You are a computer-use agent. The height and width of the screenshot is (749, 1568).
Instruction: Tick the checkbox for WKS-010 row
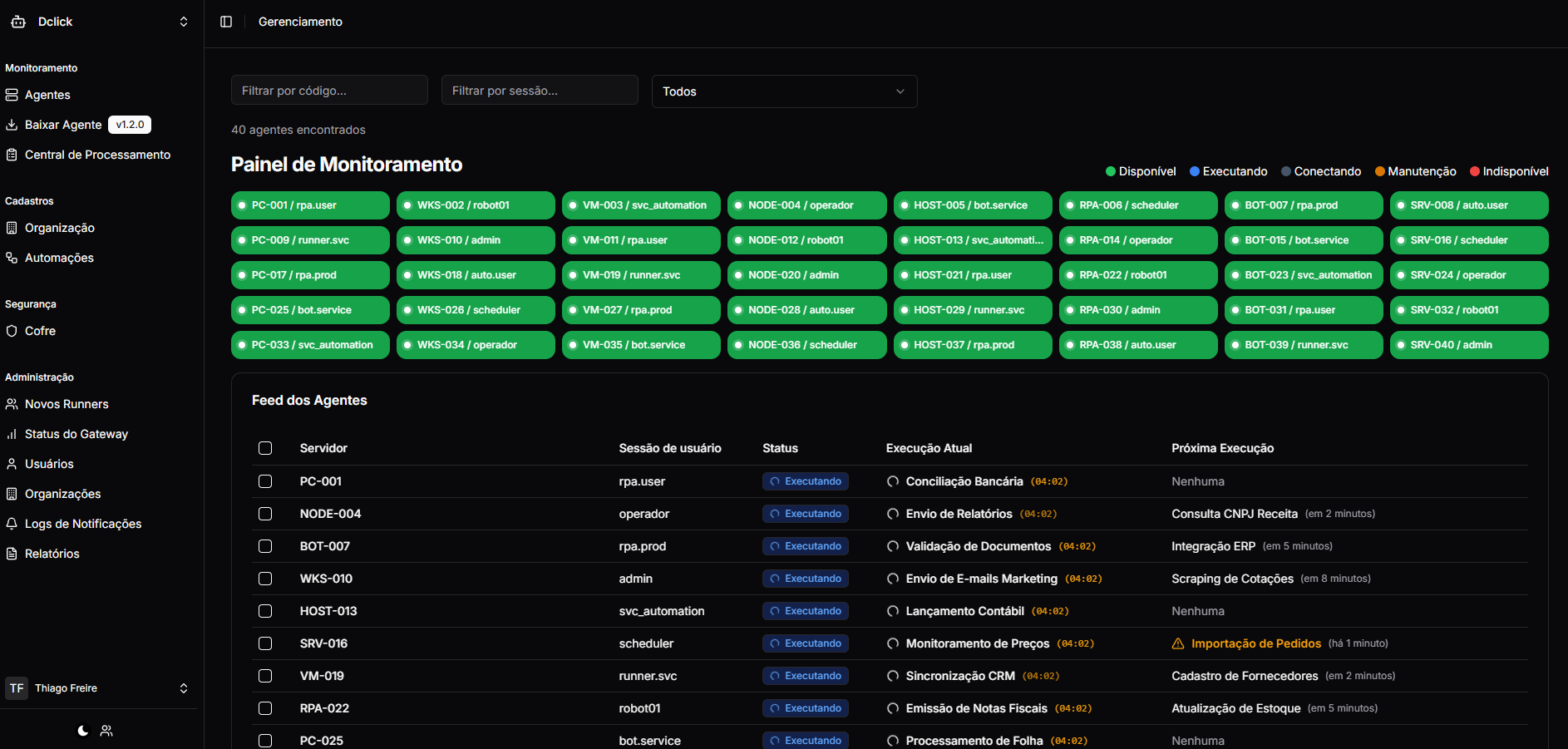(x=265, y=579)
